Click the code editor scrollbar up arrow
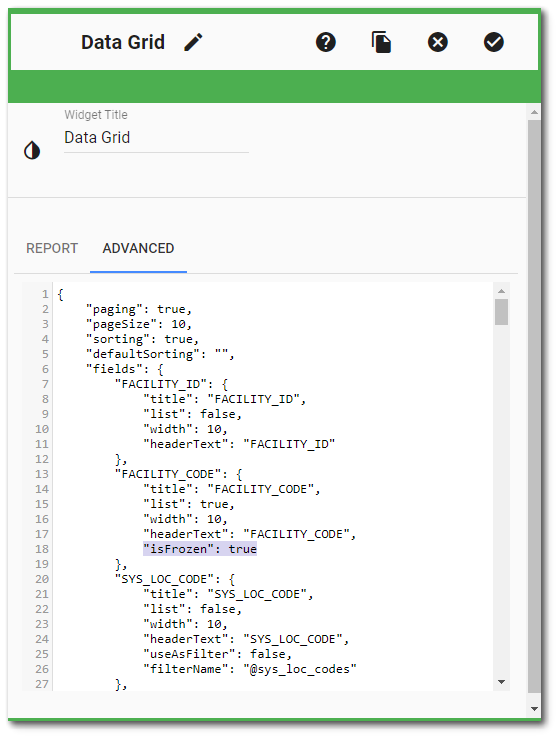 (x=502, y=291)
